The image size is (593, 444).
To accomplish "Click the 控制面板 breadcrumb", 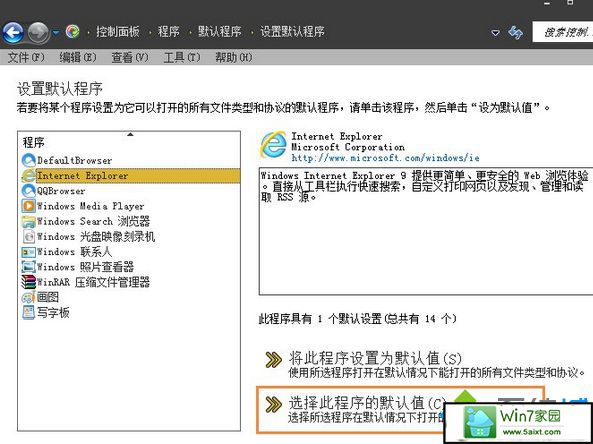I will 118,31.
